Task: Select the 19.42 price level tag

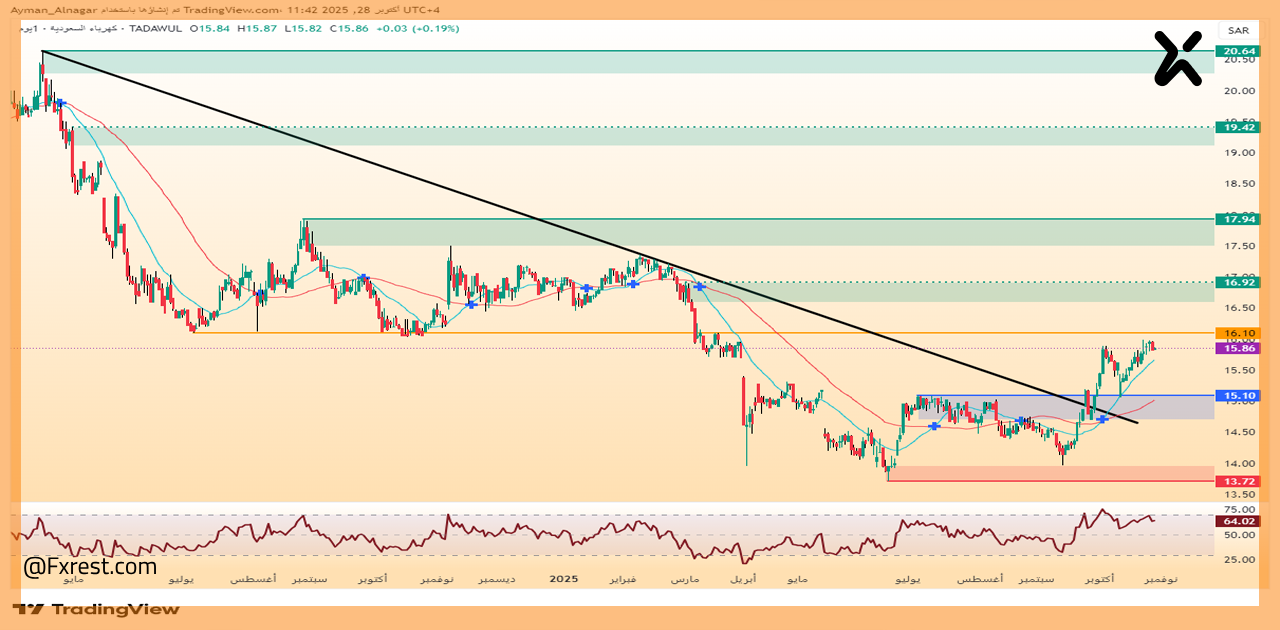Action: tap(1235, 127)
